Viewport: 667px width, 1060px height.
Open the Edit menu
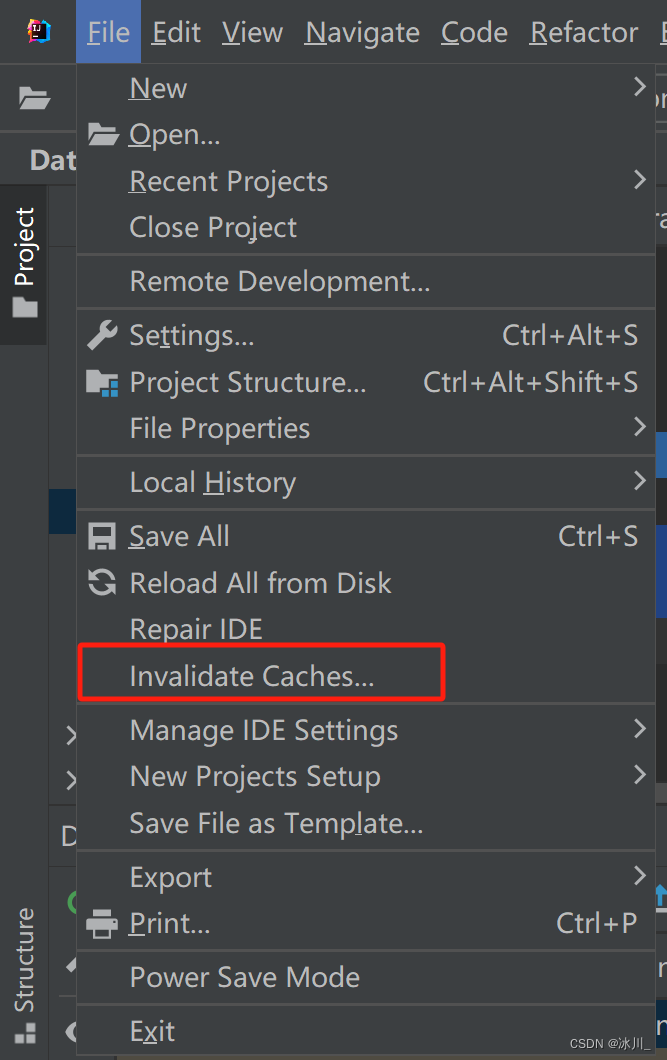click(x=176, y=33)
